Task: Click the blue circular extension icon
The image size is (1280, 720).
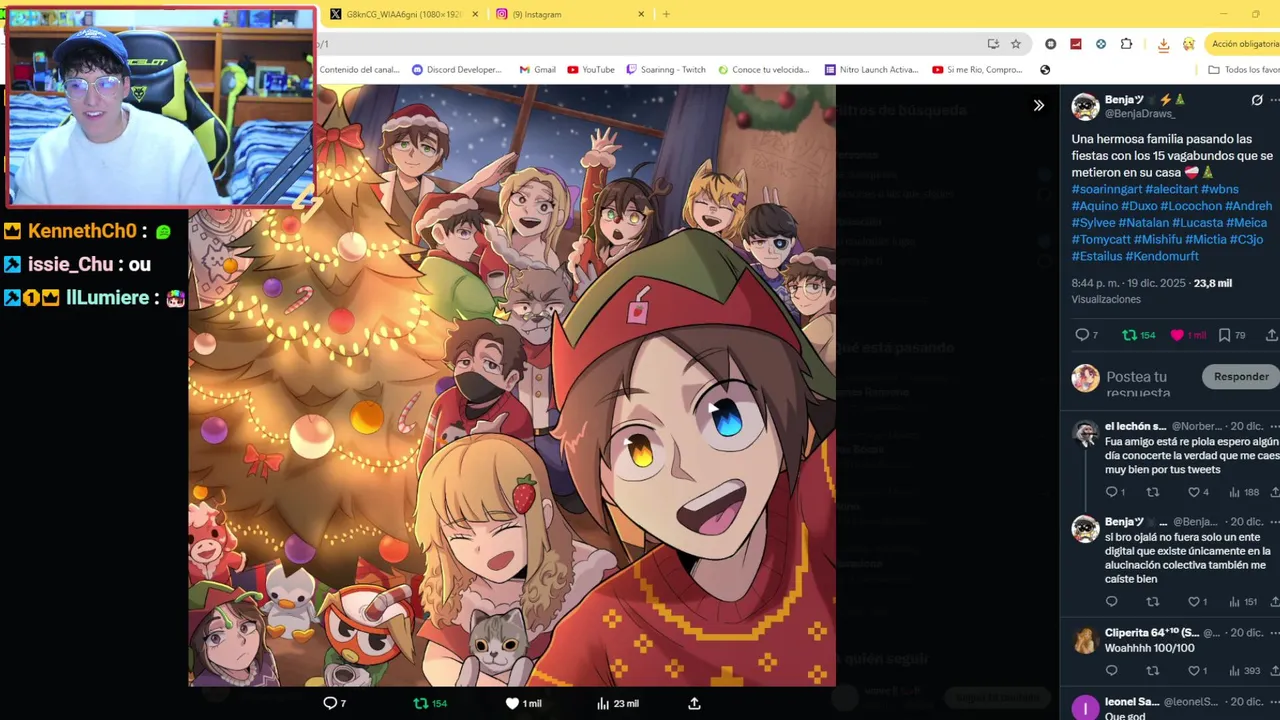Action: point(1101,44)
